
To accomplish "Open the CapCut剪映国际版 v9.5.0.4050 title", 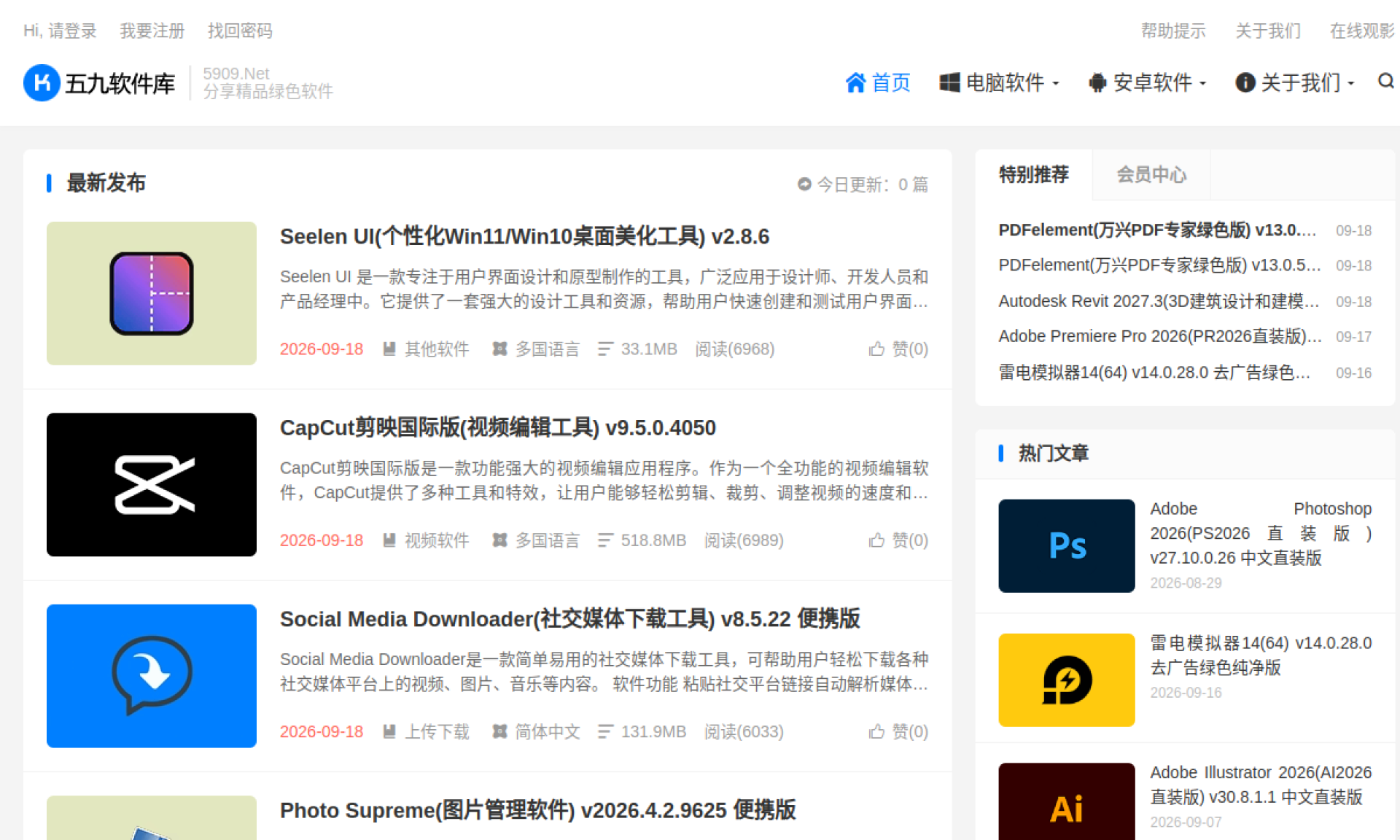I will click(x=498, y=427).
